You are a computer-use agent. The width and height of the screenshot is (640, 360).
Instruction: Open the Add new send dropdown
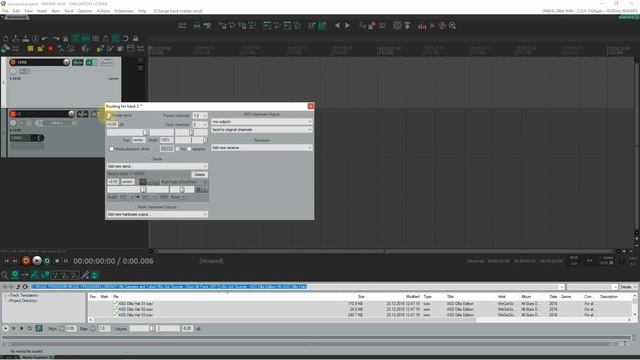(157, 166)
